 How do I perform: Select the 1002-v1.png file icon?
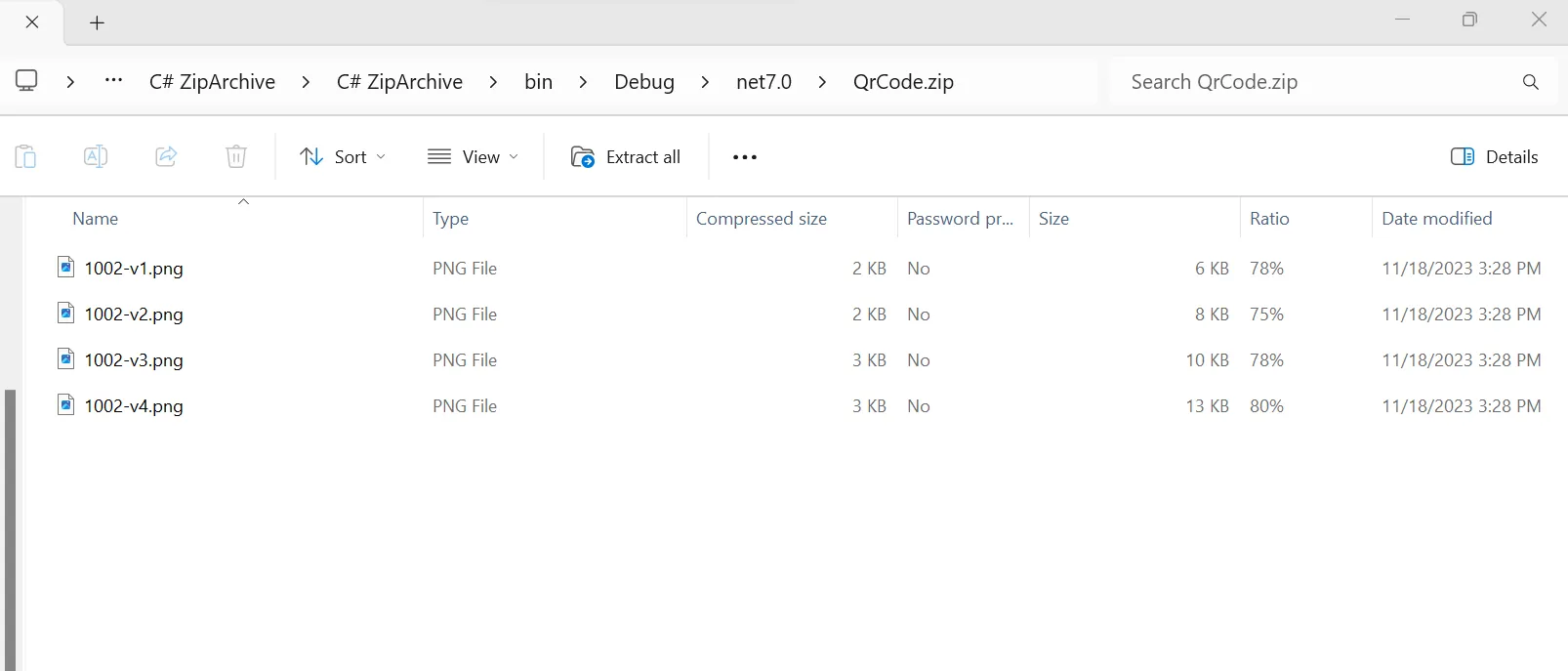pyautogui.click(x=65, y=268)
